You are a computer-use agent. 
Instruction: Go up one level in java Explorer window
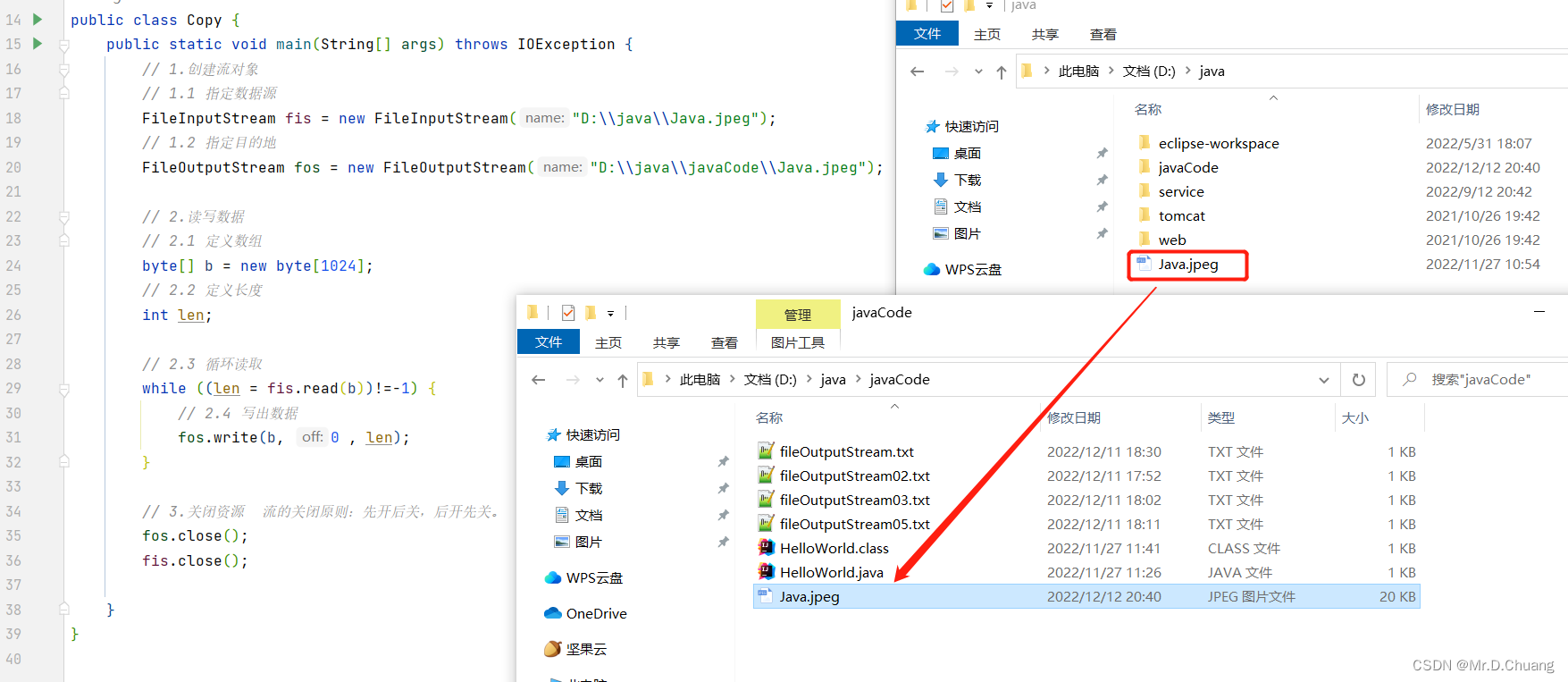click(1001, 72)
